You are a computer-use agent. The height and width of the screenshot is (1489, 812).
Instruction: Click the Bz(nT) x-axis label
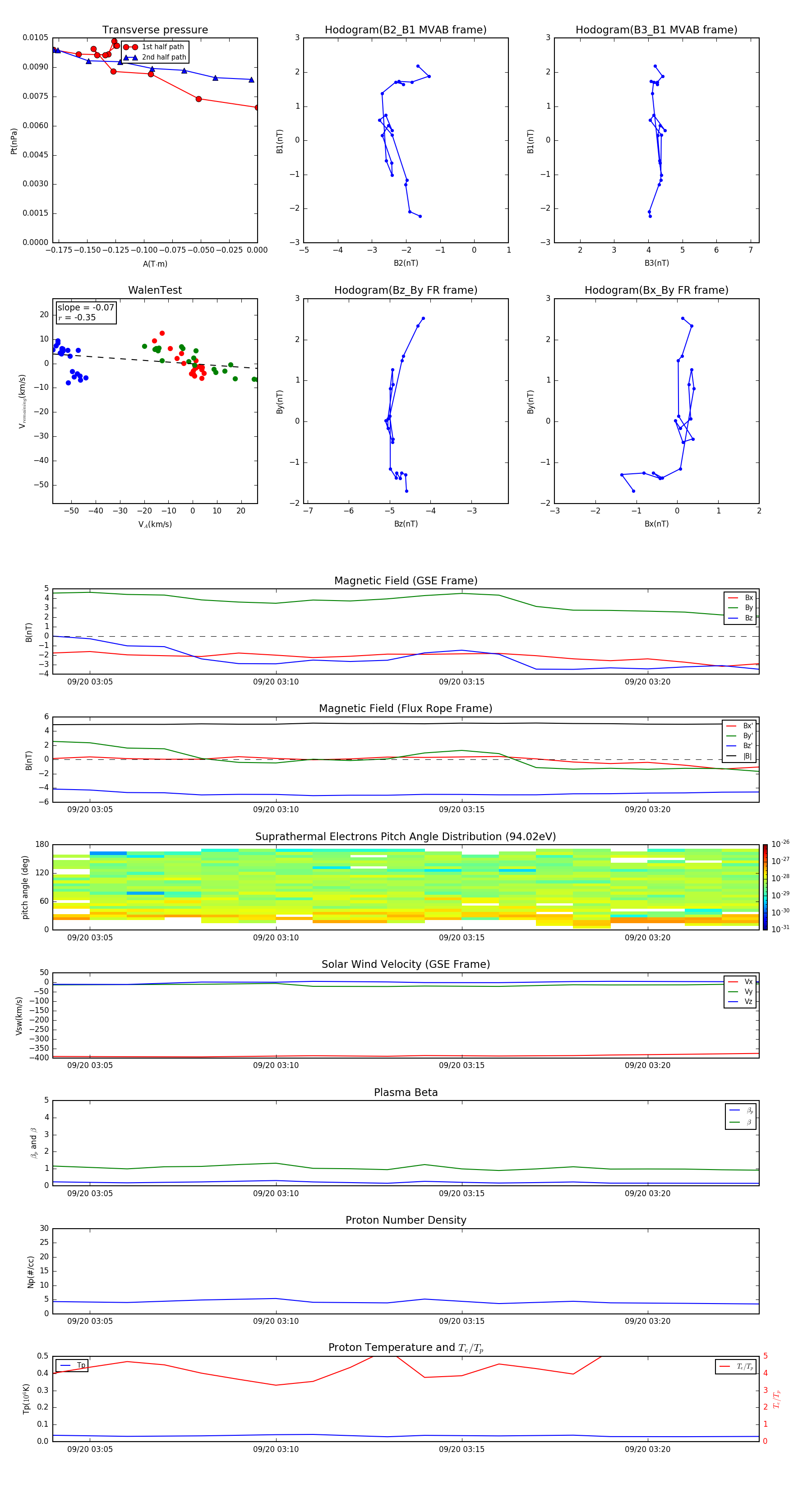[406, 524]
